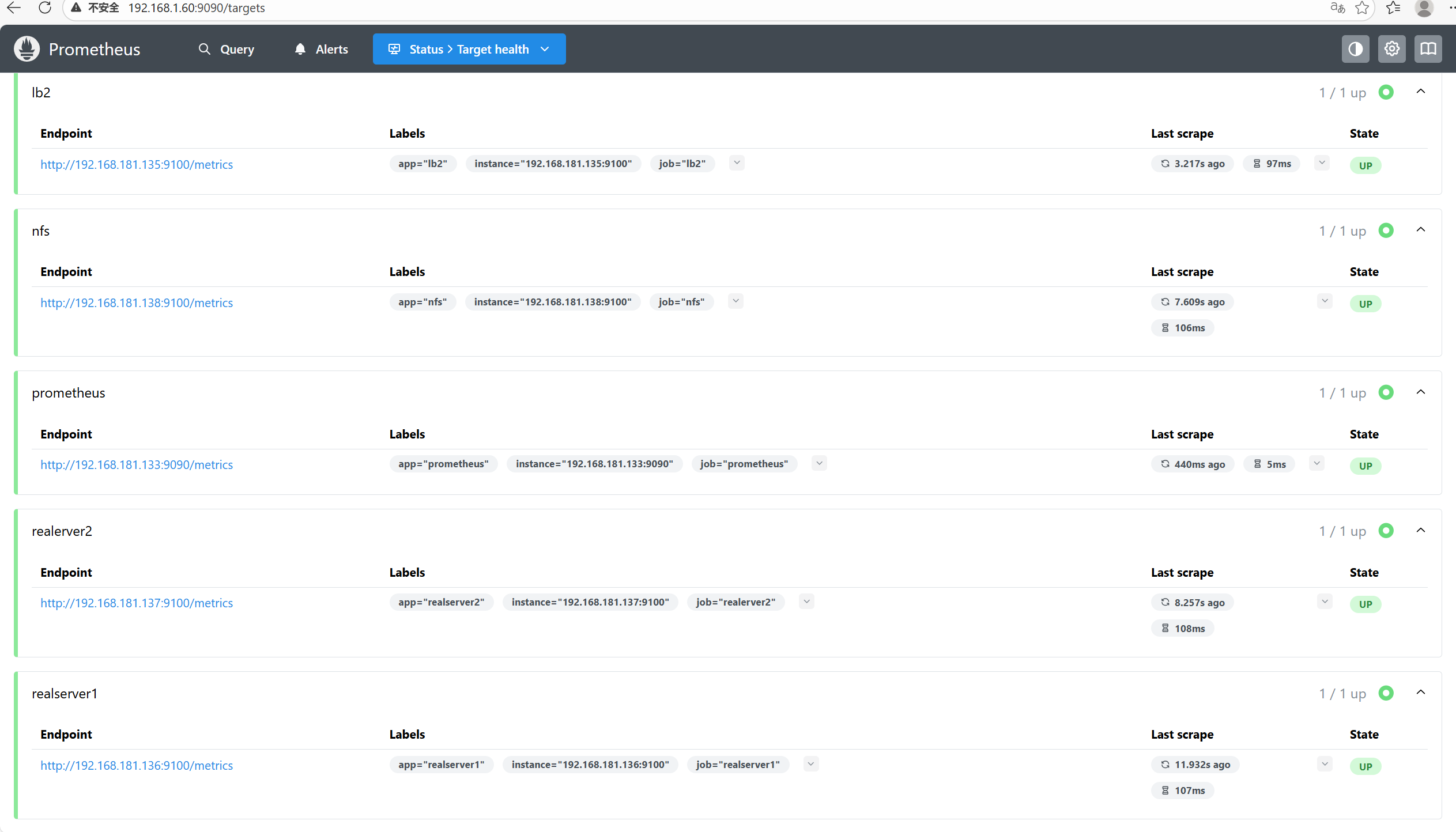Open the documentation book icon

(x=1428, y=49)
